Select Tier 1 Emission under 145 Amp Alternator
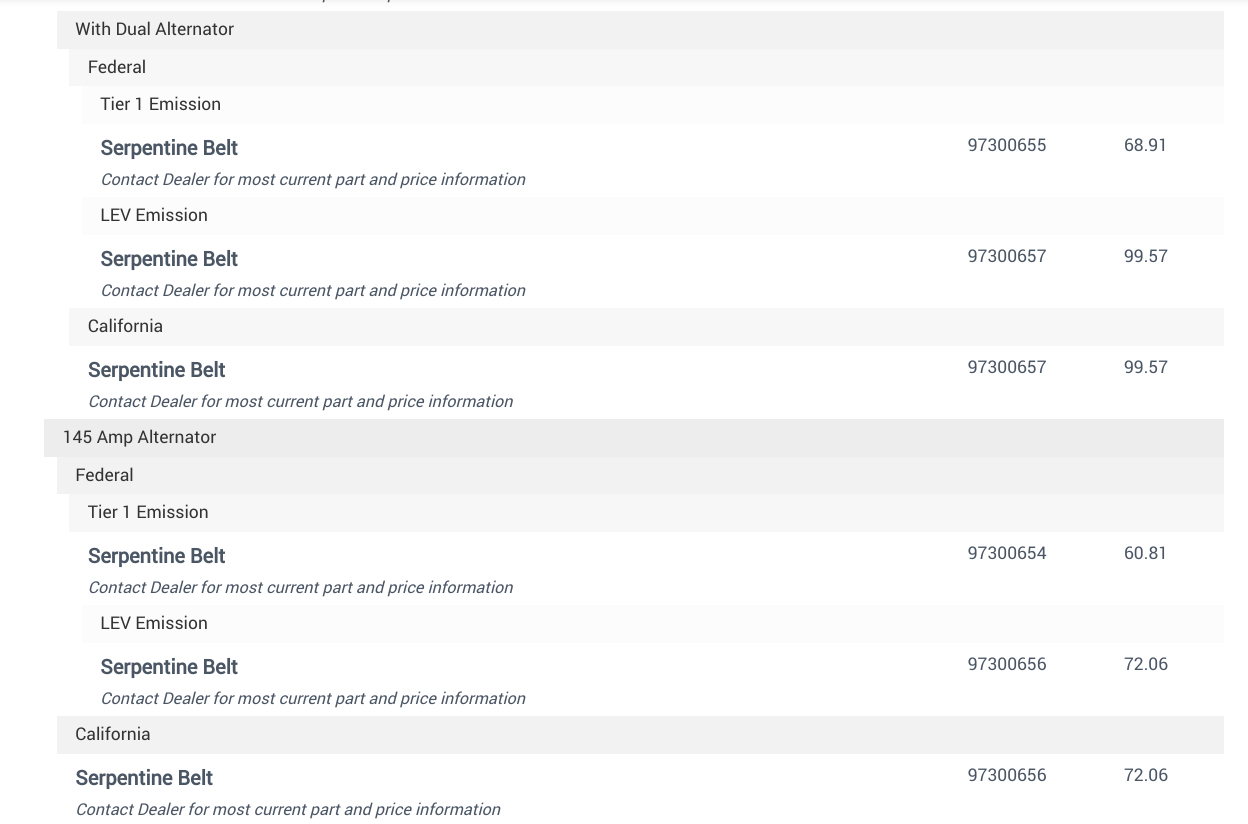The height and width of the screenshot is (824, 1248). click(148, 512)
